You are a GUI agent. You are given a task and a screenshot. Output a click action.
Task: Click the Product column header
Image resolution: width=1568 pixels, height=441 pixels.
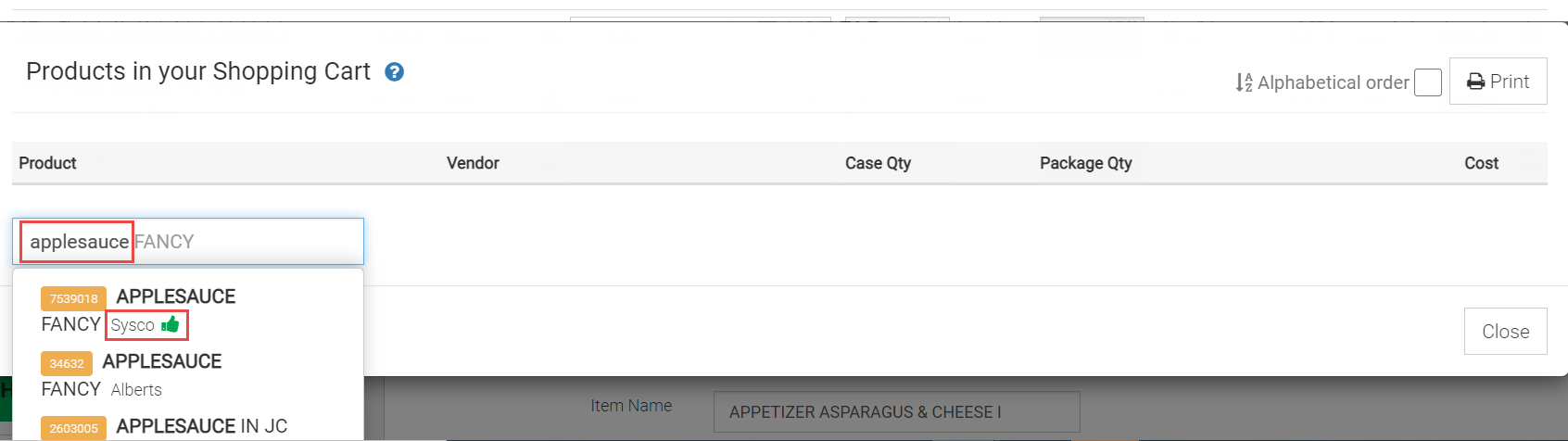(x=47, y=163)
